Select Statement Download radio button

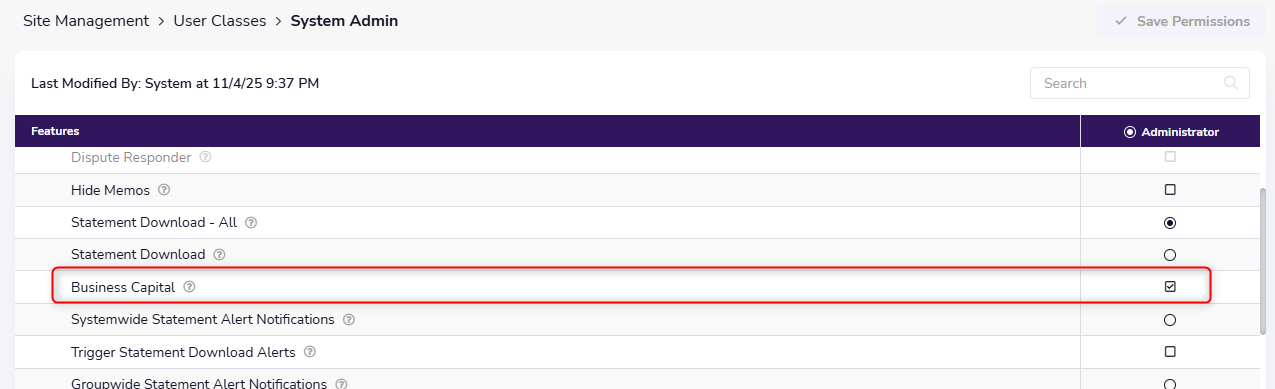[1170, 255]
